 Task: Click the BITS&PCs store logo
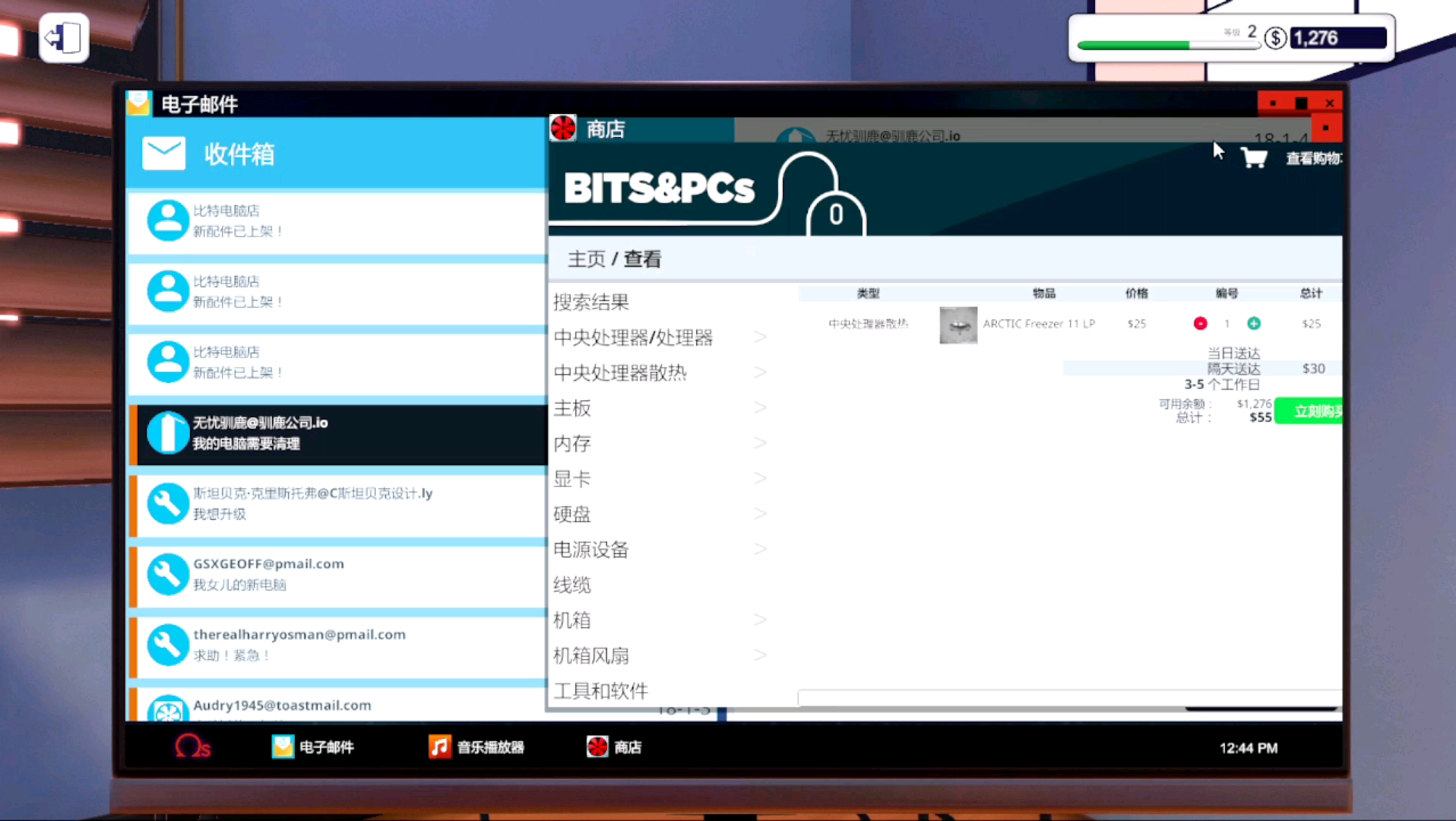tap(659, 188)
